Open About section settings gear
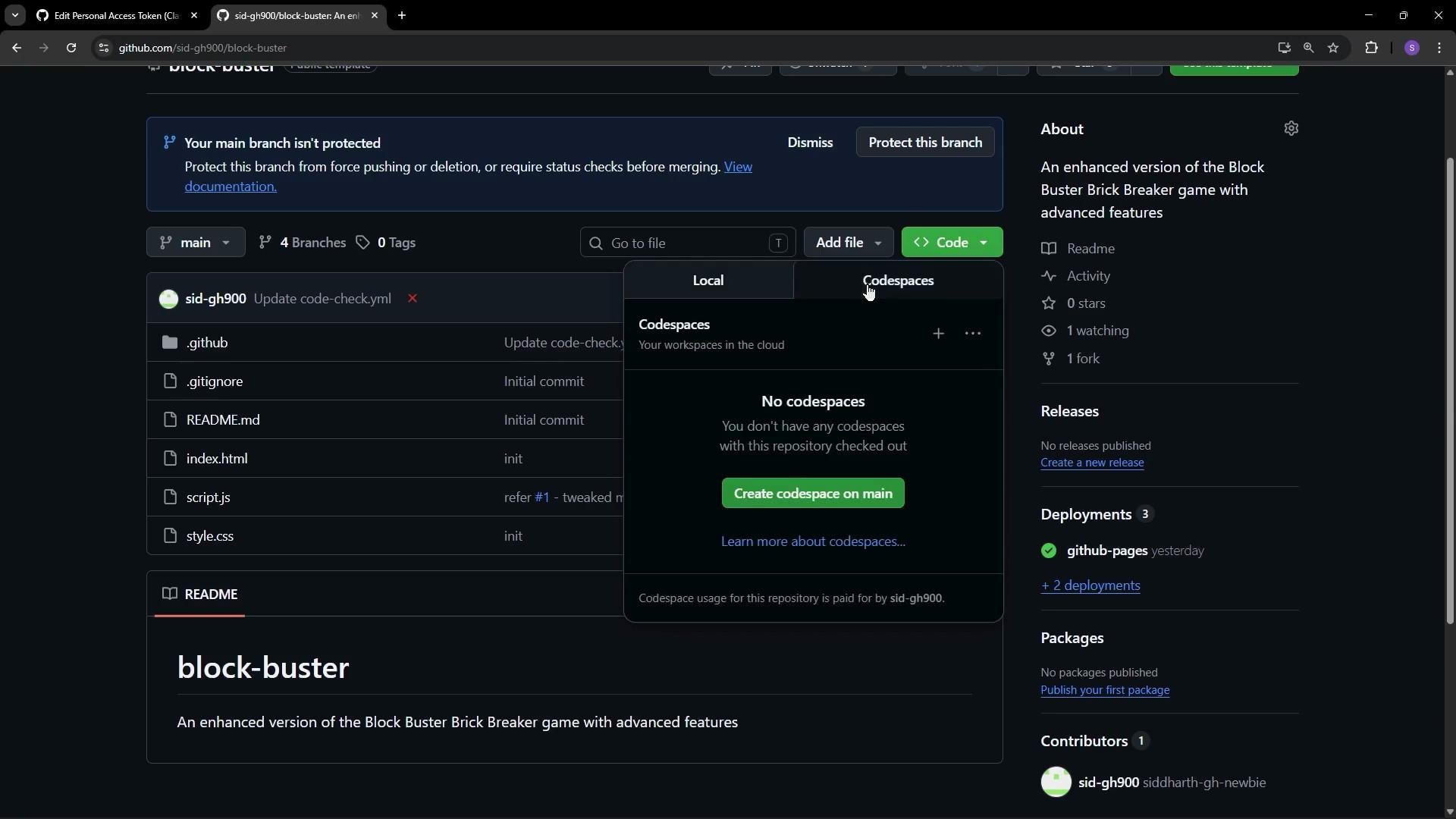Viewport: 1456px width, 819px height. point(1291,128)
